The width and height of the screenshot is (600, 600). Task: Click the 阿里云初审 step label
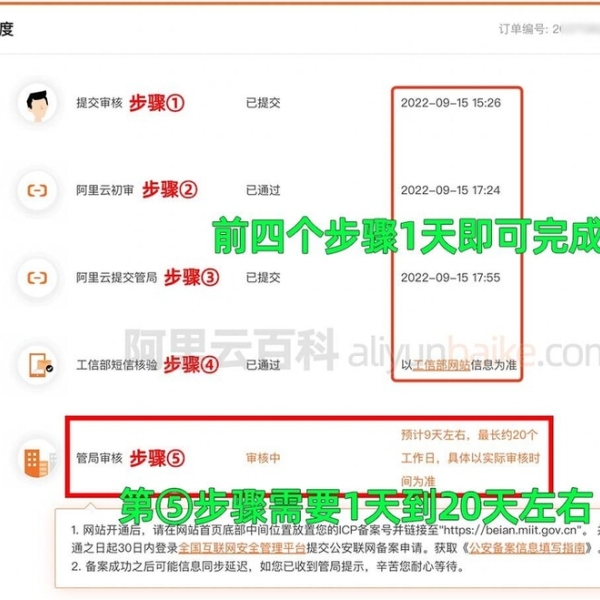(105, 190)
